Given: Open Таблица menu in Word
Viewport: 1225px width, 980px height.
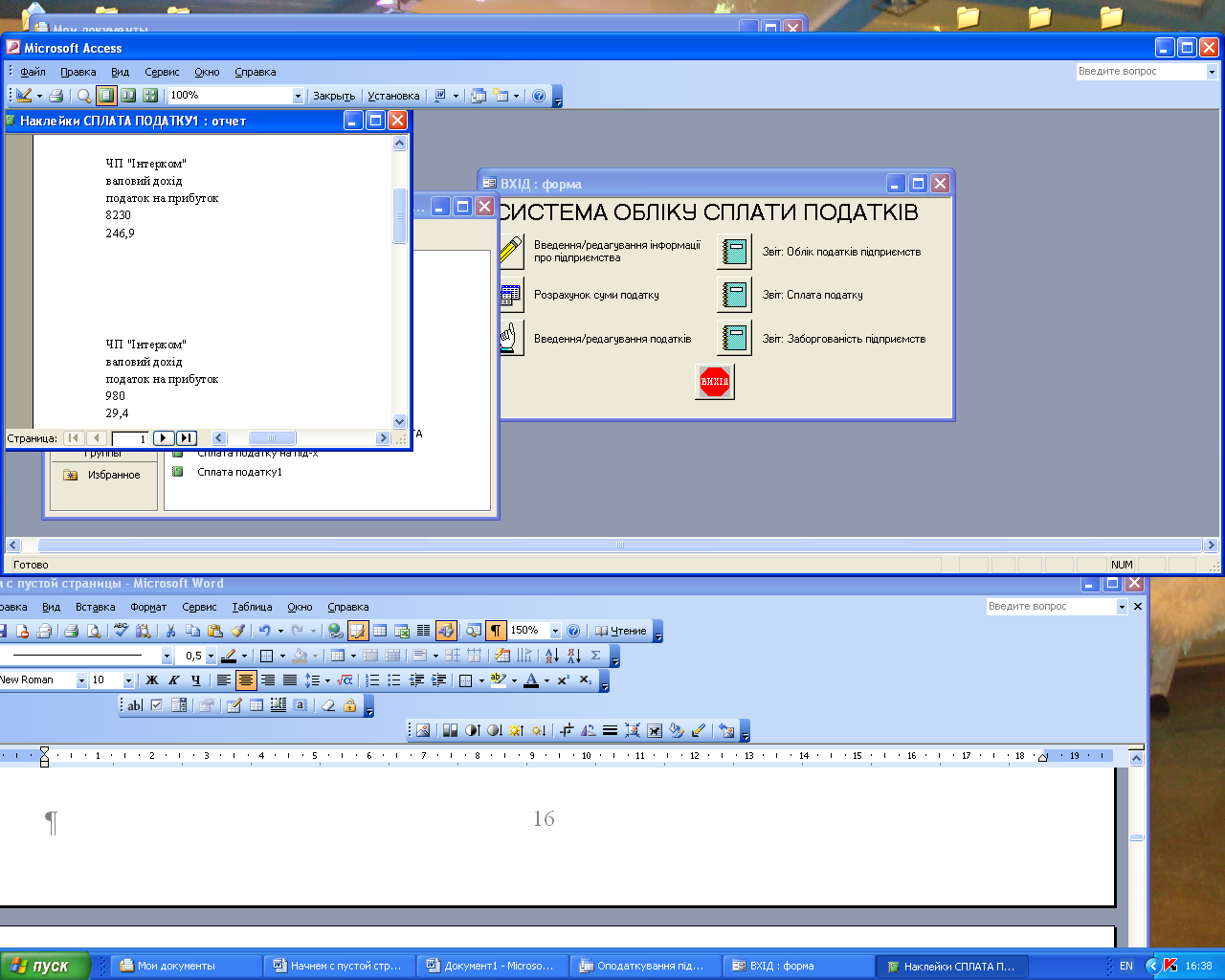Looking at the screenshot, I should 252,607.
